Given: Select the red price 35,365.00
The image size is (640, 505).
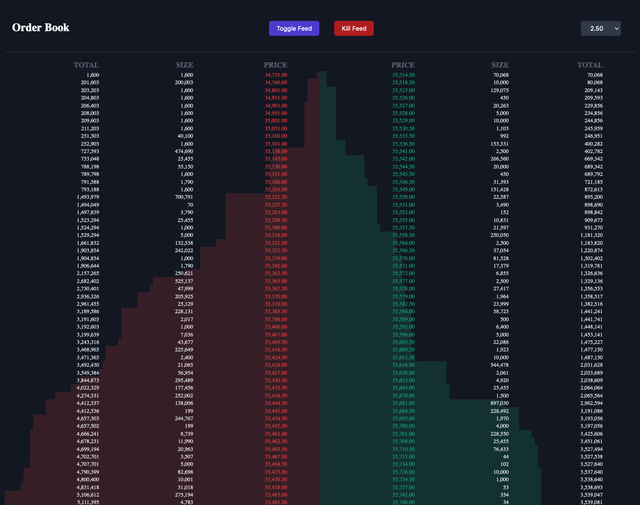Looking at the screenshot, I should [x=276, y=281].
